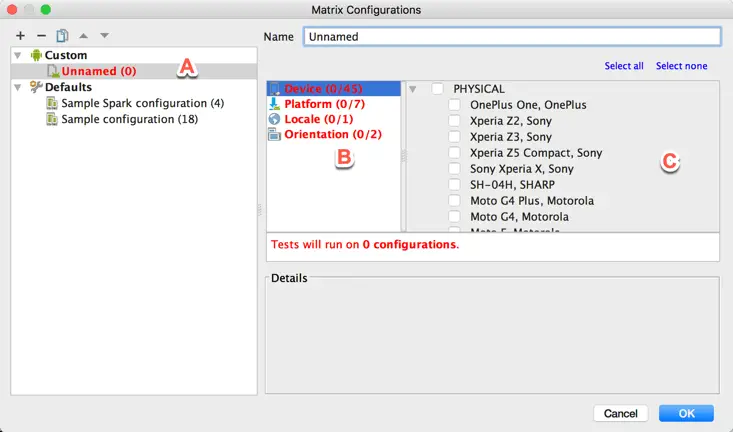This screenshot has width=733, height=432.
Task: Collapse the Custom tree node
Action: [x=18, y=56]
